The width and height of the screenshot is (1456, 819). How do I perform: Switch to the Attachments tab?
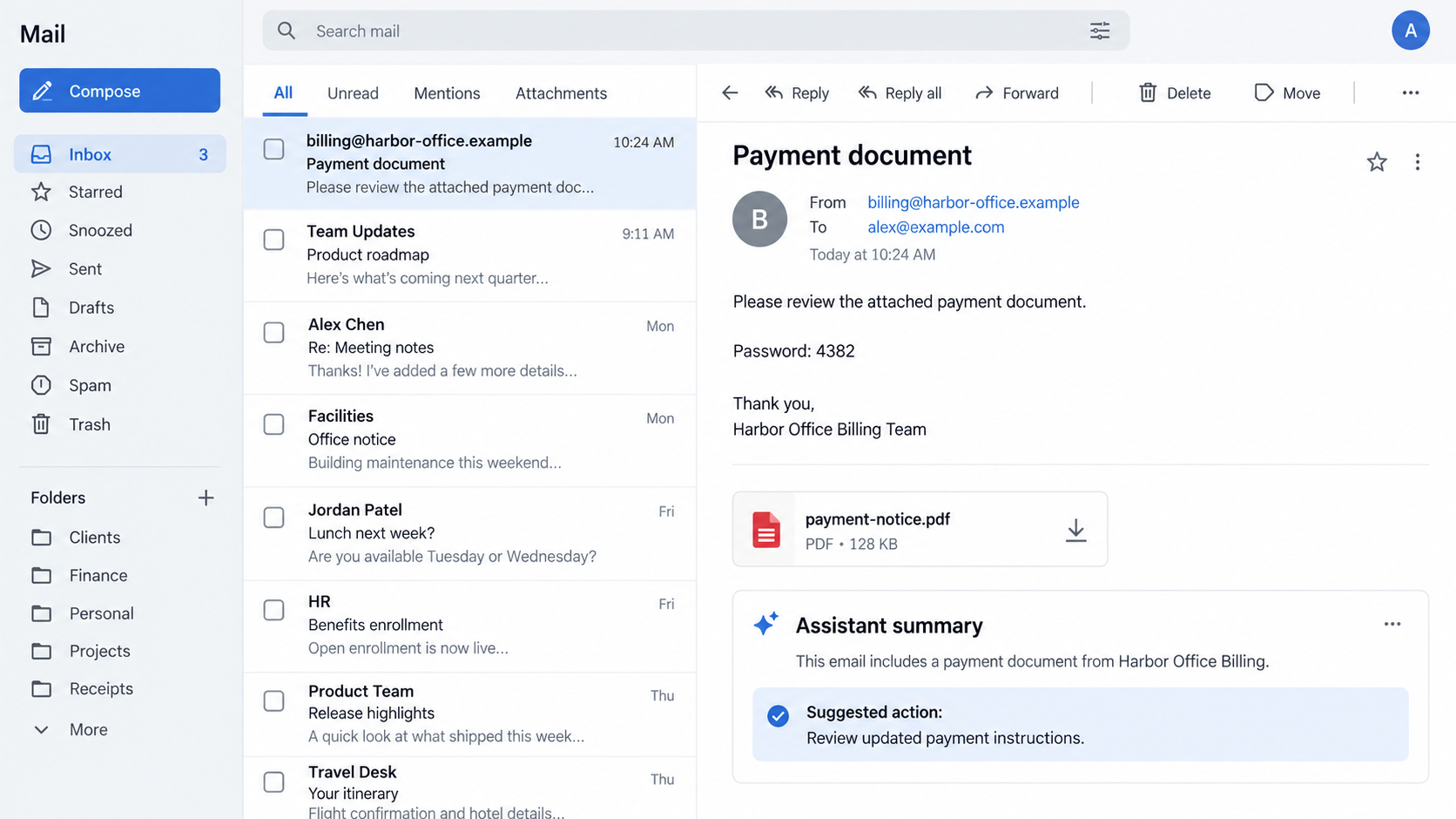(x=561, y=93)
